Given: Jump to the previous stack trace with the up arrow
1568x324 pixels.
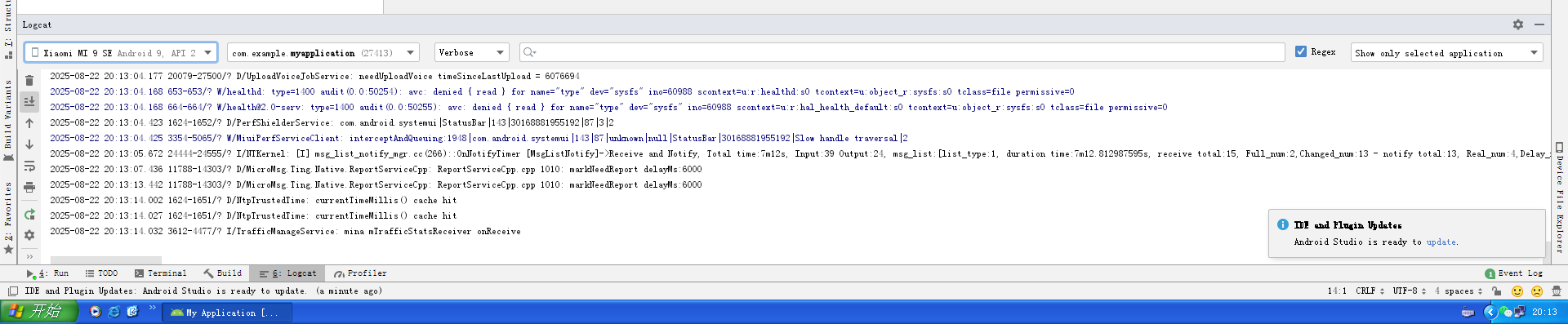Looking at the screenshot, I should click(29, 123).
